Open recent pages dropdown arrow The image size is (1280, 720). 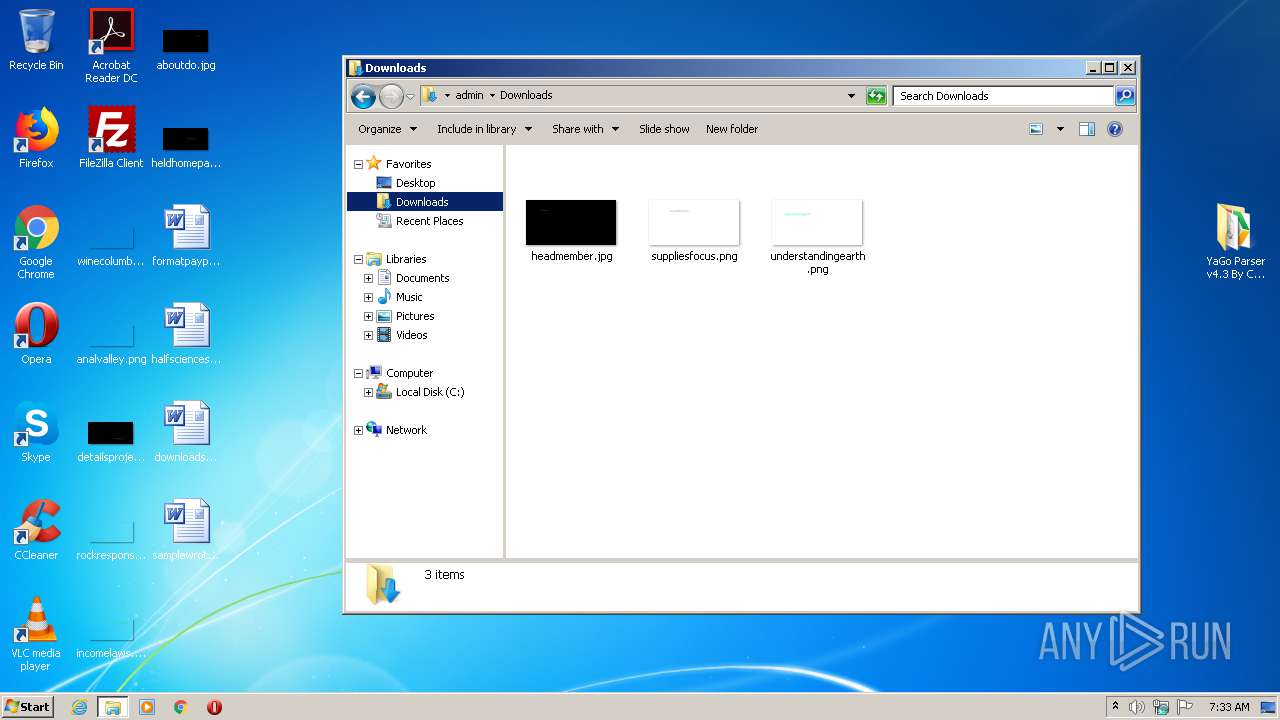tap(410, 97)
